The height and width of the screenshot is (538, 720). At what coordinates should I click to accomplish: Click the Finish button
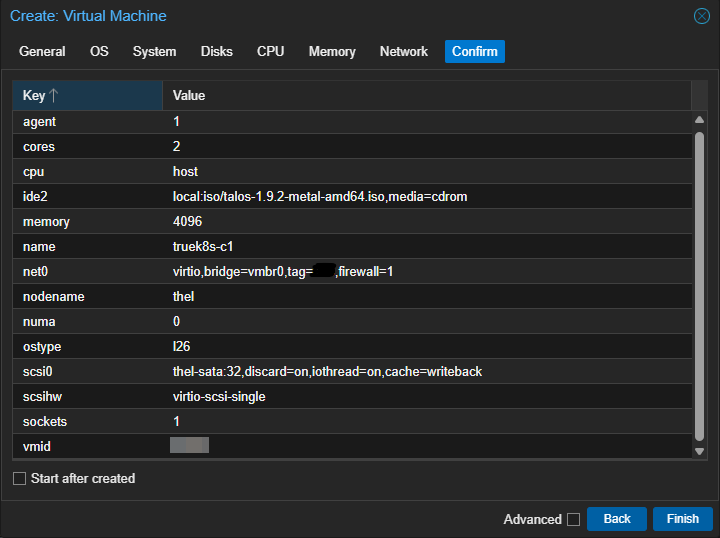click(683, 519)
